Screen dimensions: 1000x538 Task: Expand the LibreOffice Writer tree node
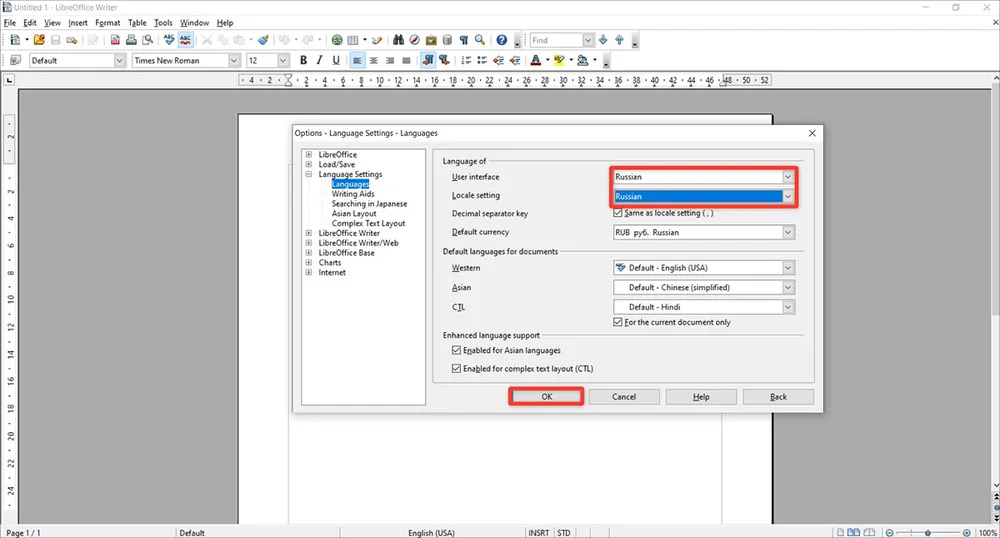click(309, 233)
